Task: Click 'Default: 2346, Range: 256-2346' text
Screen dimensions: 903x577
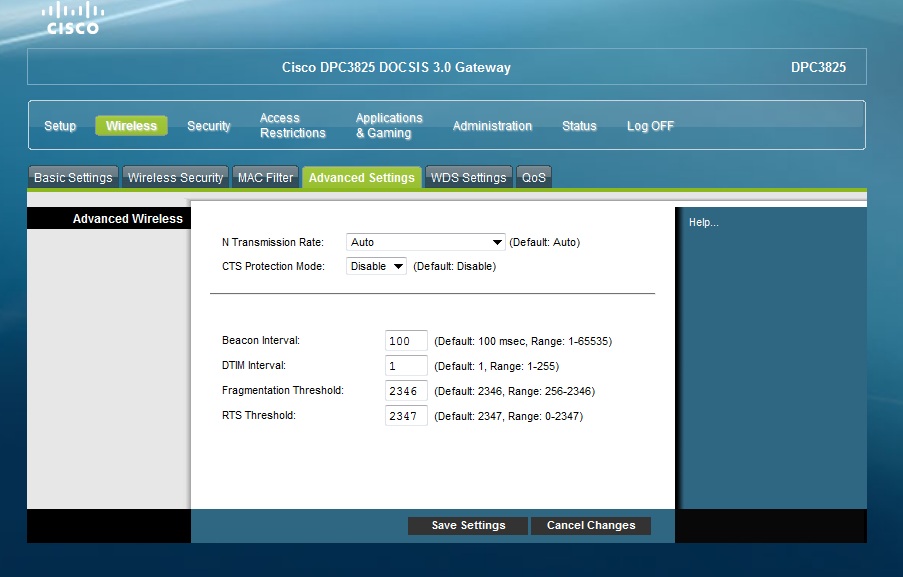Action: [514, 392]
